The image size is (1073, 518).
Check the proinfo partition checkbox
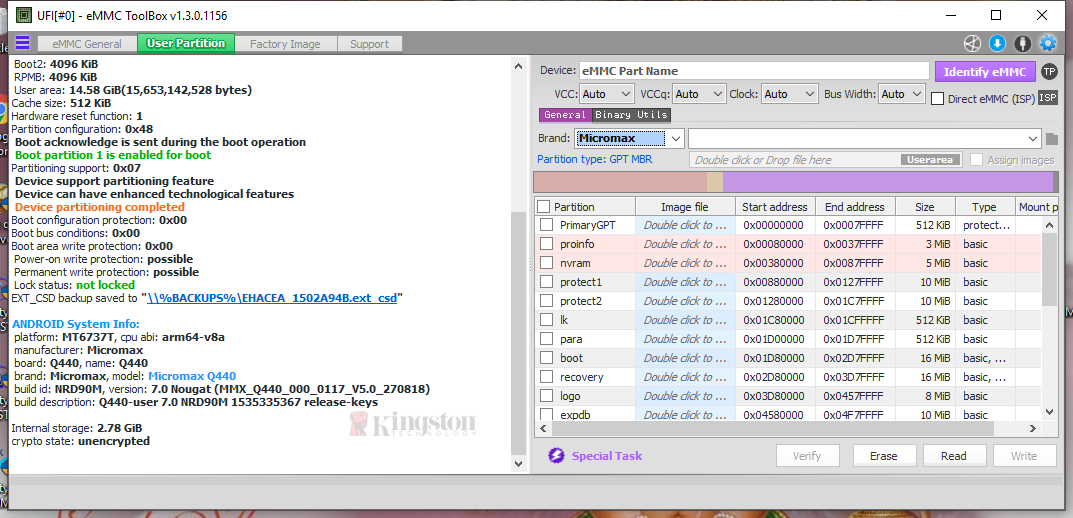(x=546, y=244)
